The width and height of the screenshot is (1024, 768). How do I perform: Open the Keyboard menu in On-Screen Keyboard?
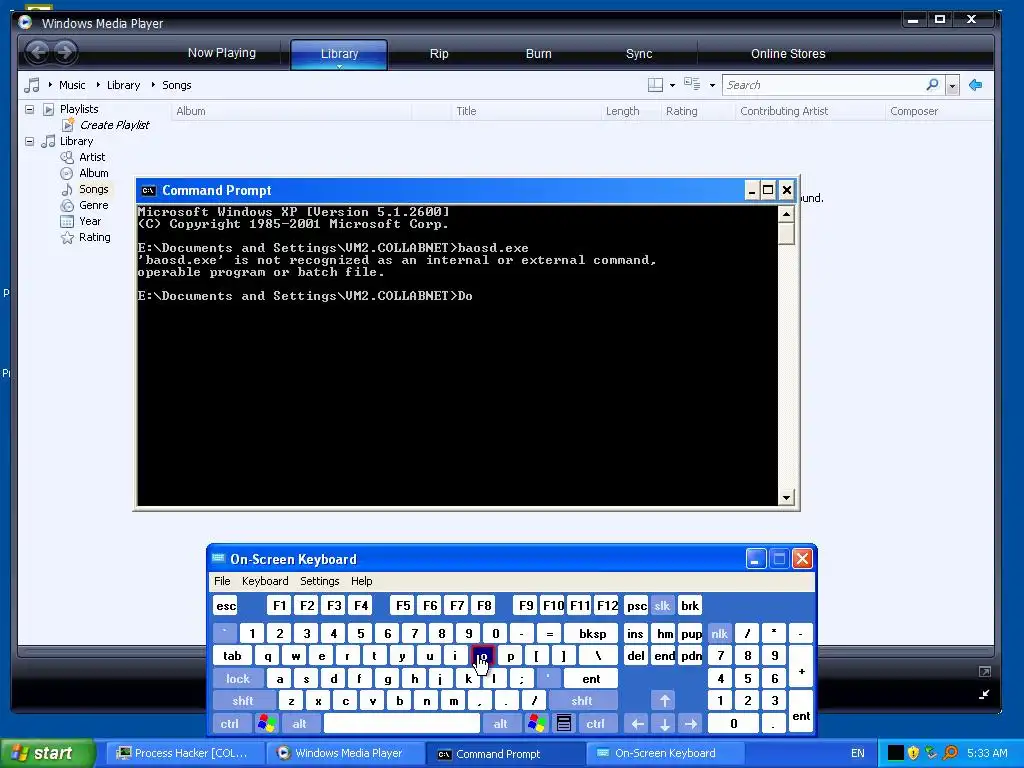(x=264, y=581)
